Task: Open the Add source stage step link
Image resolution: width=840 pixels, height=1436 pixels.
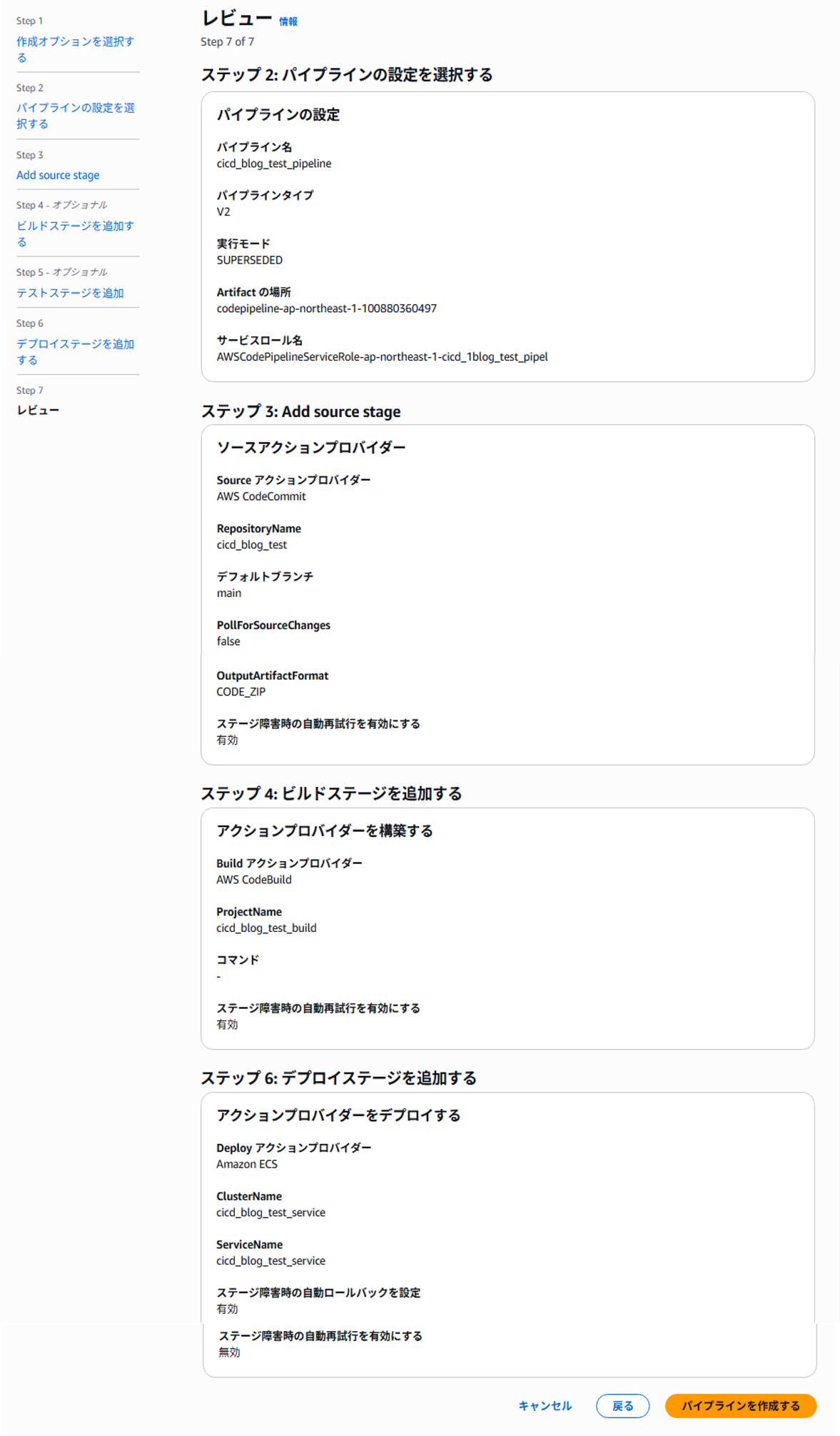Action: point(58,175)
